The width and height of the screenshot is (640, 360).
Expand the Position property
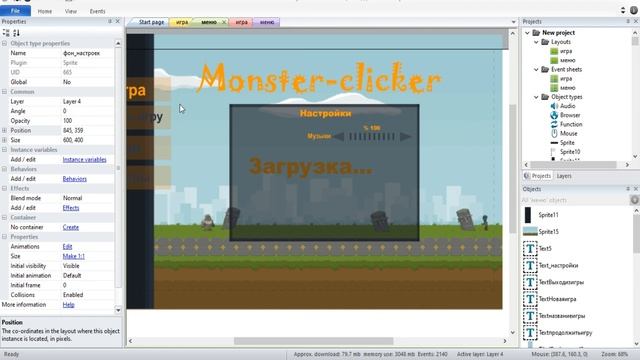tap(4, 131)
